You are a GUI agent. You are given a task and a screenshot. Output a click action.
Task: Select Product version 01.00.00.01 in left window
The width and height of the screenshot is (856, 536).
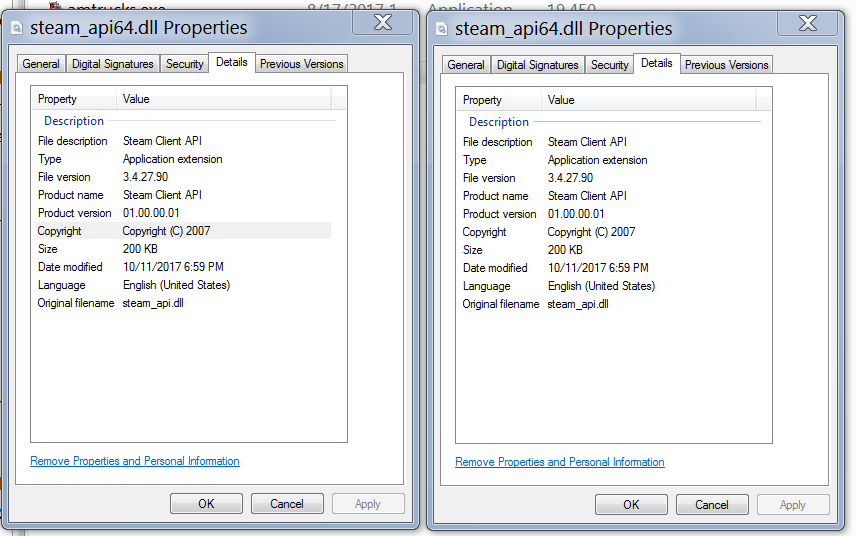pyautogui.click(x=183, y=213)
